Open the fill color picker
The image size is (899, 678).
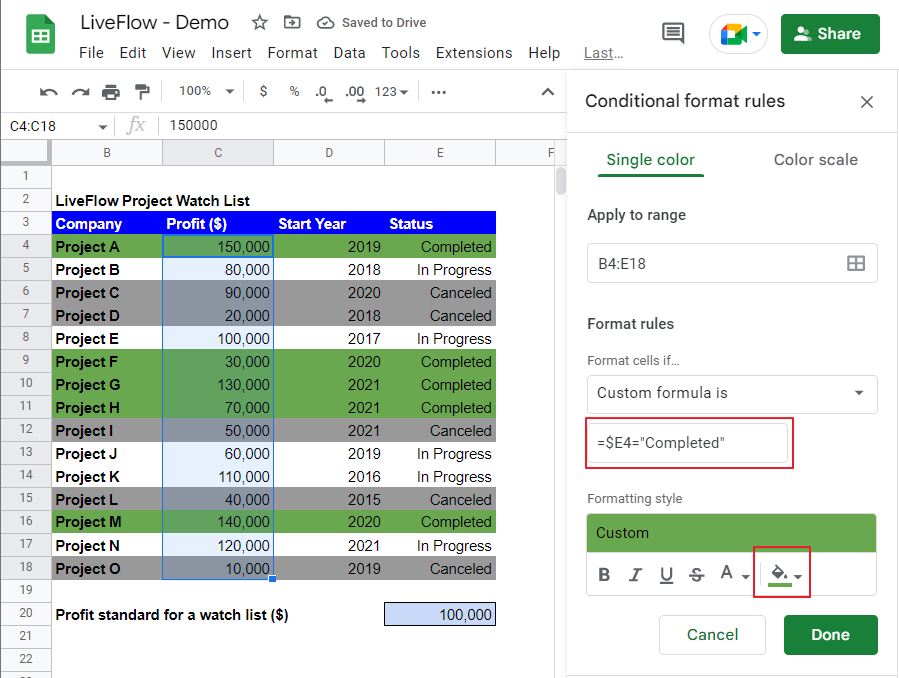(x=784, y=574)
